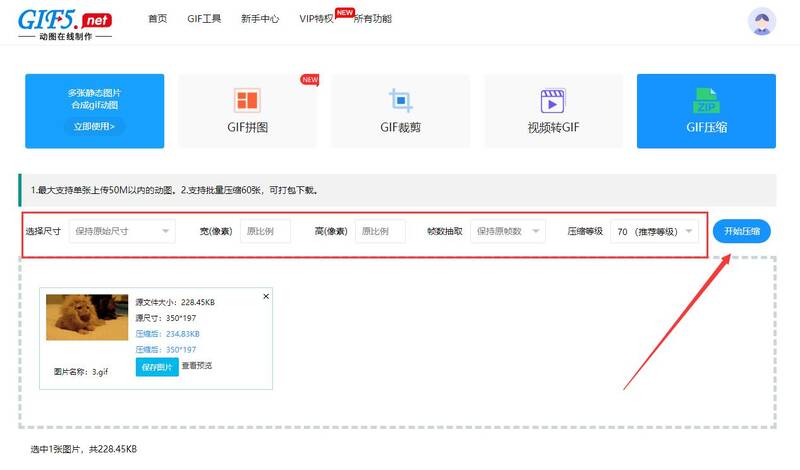Open the GIF工具 menu
800x470 pixels.
coord(204,19)
